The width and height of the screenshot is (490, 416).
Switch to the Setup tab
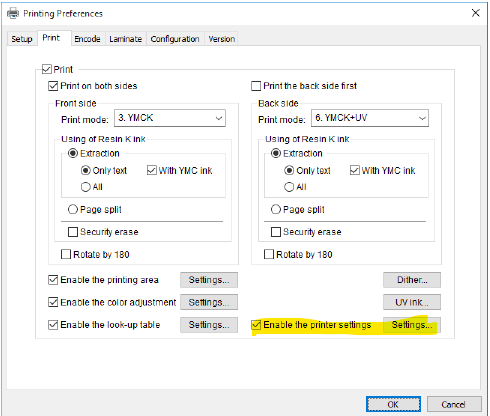coord(22,39)
